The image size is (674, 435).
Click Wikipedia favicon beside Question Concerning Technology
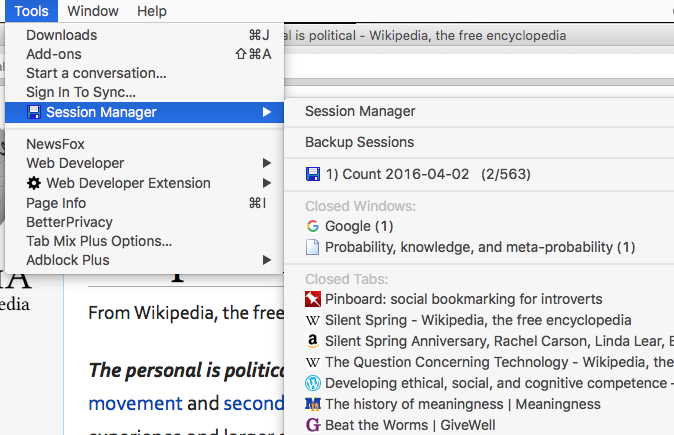coord(312,362)
